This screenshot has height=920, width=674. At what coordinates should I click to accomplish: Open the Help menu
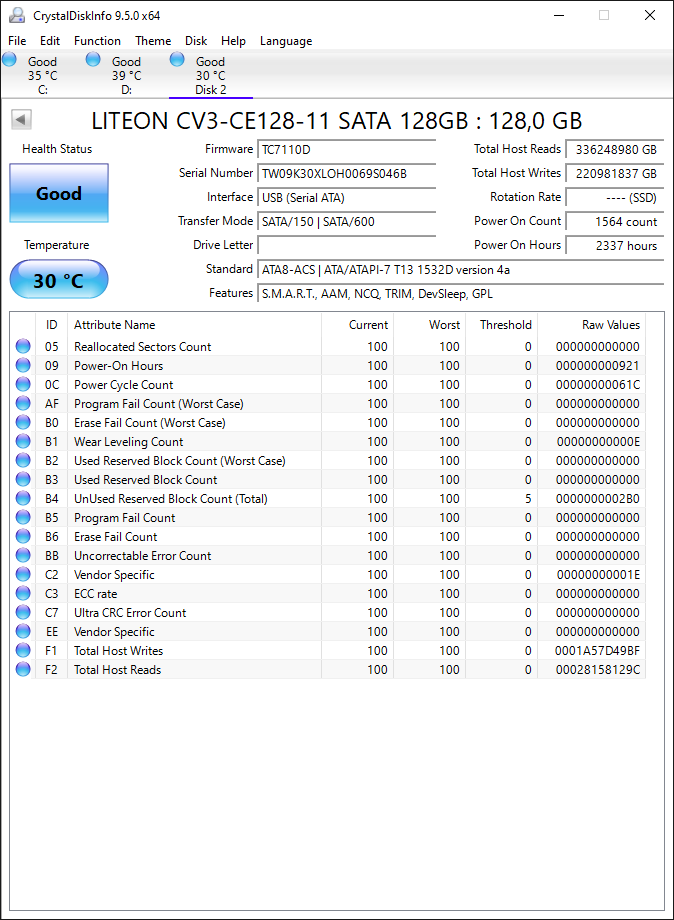pyautogui.click(x=233, y=40)
